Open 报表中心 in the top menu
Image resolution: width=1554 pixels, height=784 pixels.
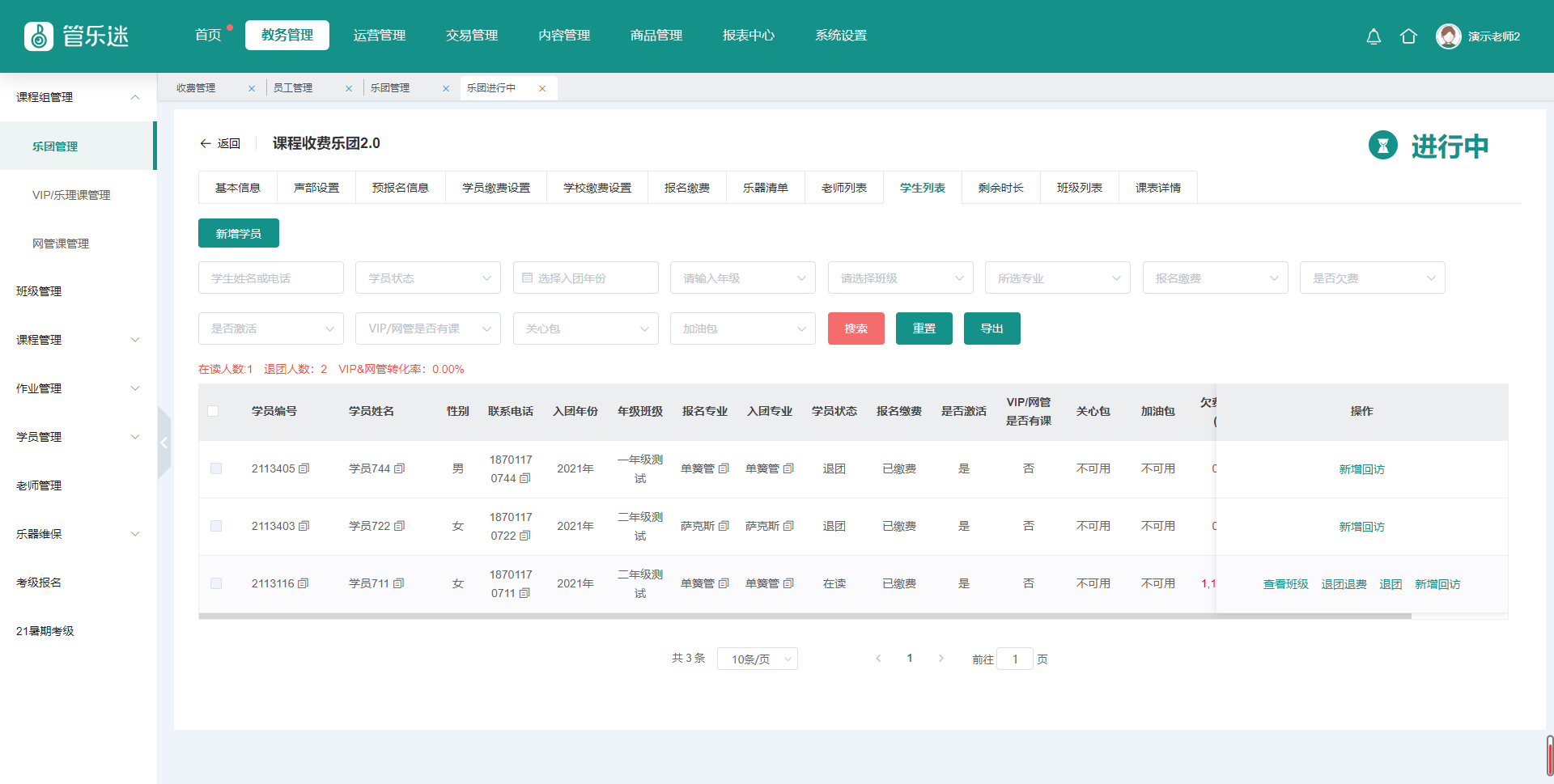pos(748,36)
